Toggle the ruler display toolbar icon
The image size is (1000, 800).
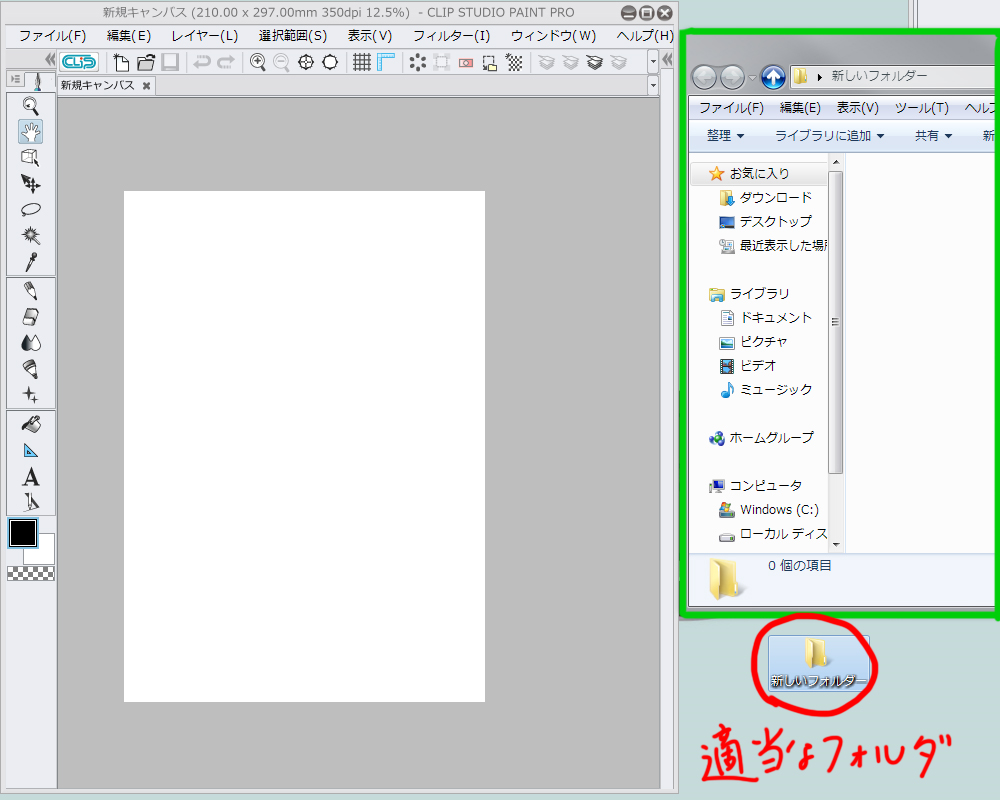point(386,62)
